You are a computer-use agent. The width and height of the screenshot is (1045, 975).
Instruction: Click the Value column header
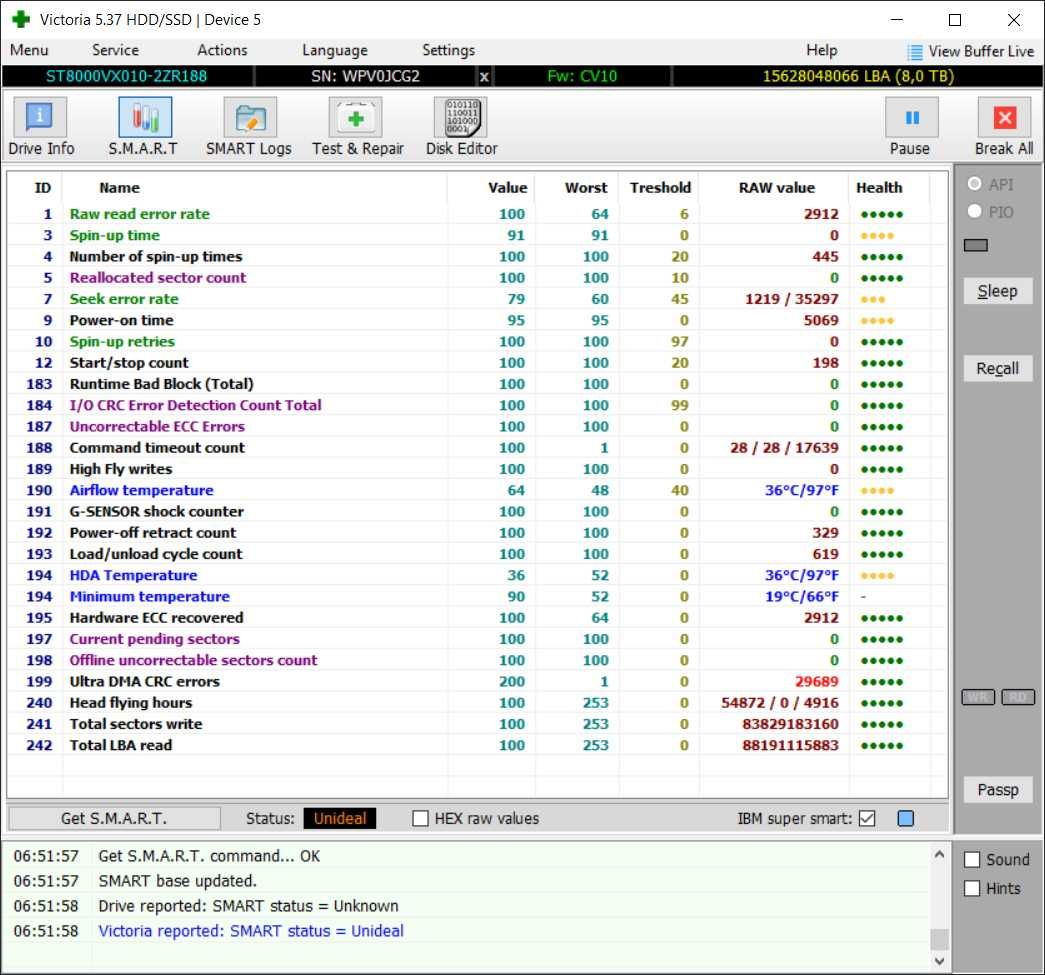coord(507,188)
